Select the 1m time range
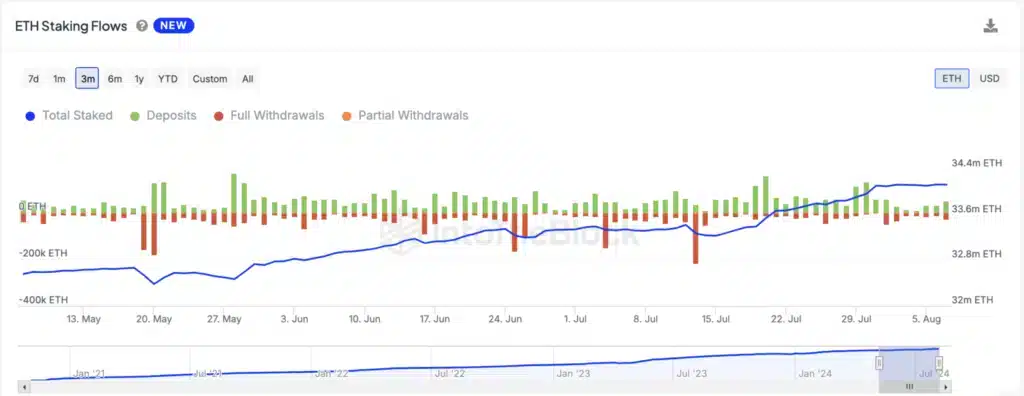 59,79
